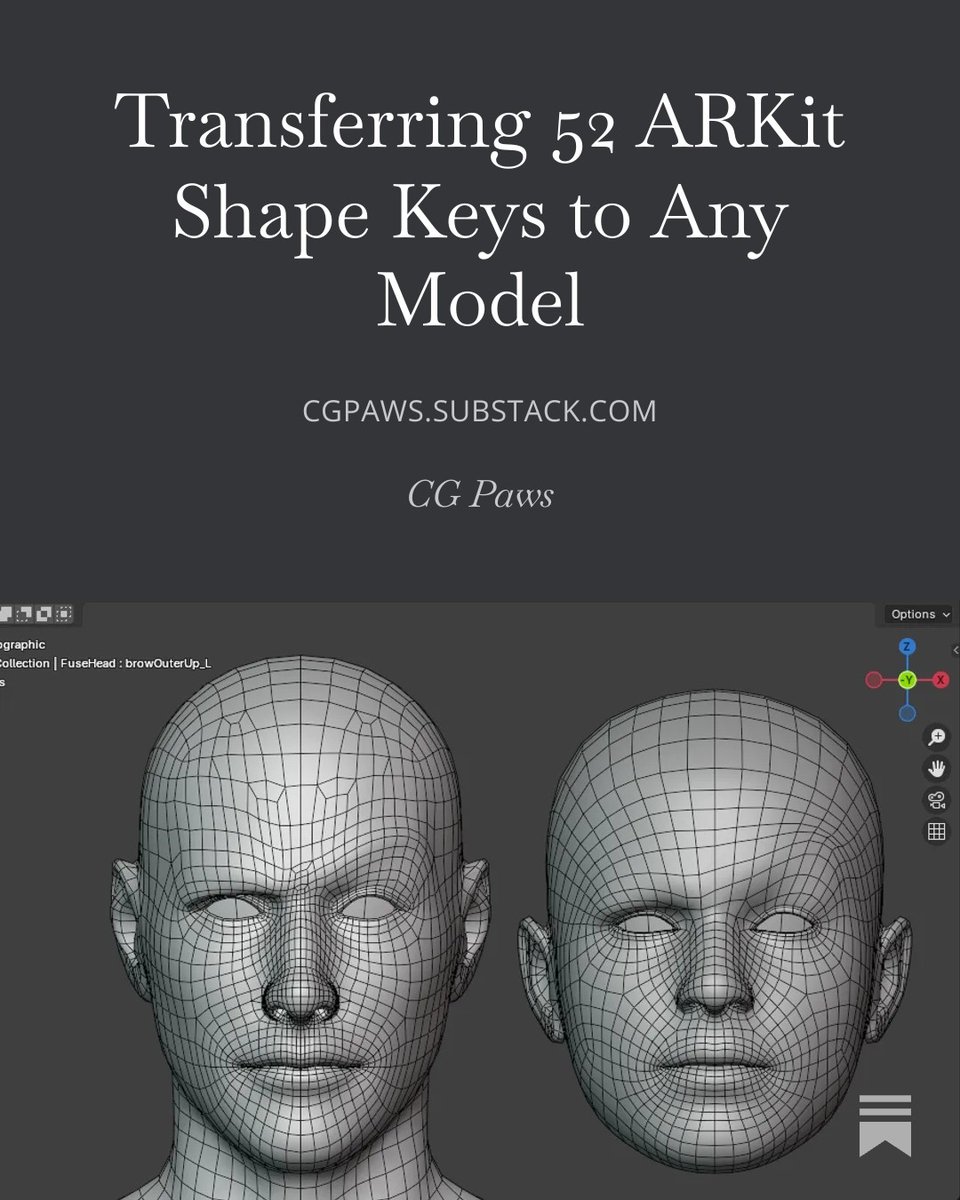
Task: Select the intersect selection mode icon
Action: (x=64, y=614)
